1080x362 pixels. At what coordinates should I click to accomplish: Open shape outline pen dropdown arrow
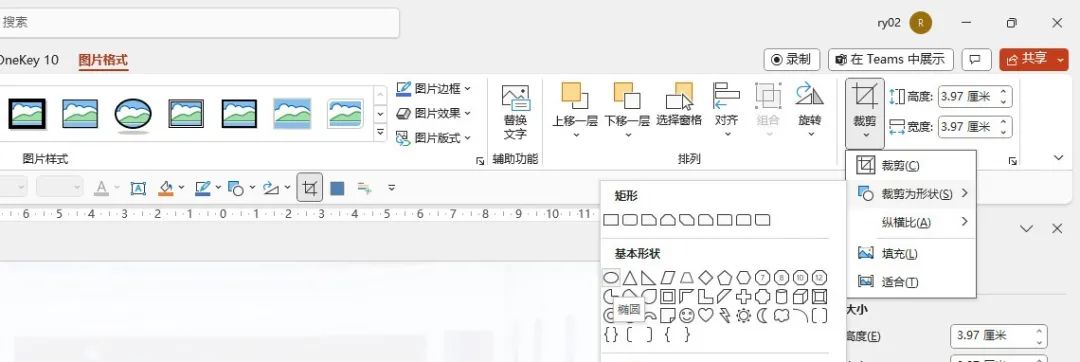tap(218, 187)
